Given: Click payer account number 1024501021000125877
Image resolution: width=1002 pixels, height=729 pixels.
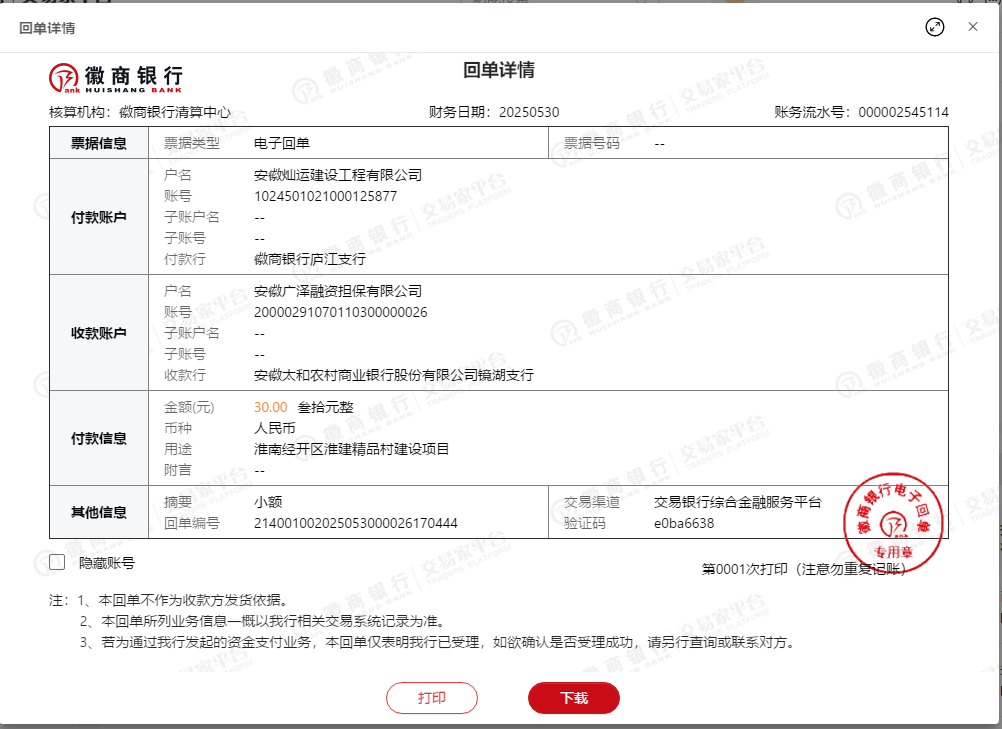Looking at the screenshot, I should [x=325, y=196].
